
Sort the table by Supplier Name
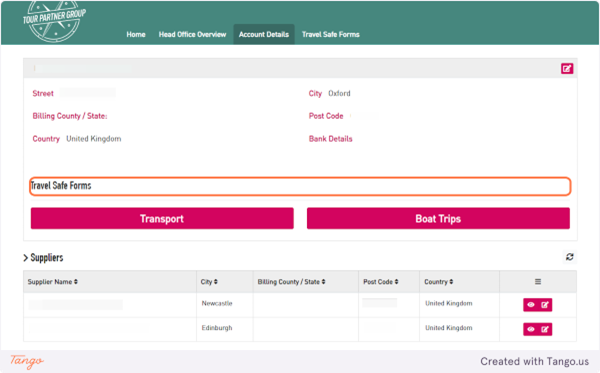coord(53,282)
